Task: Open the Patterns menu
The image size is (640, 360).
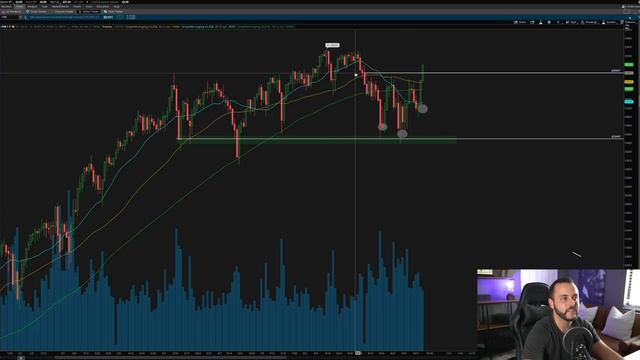Action: [x=629, y=22]
